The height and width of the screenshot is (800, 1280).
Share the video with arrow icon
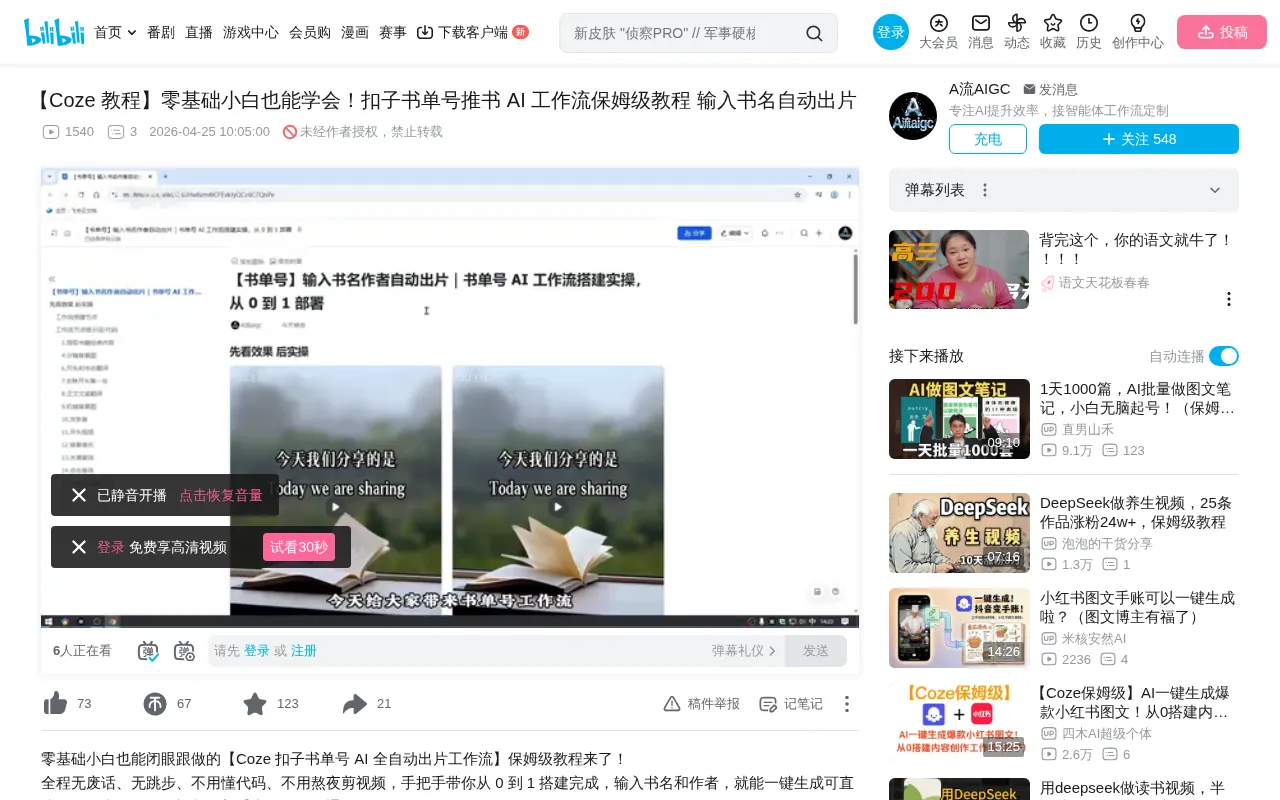tap(355, 704)
